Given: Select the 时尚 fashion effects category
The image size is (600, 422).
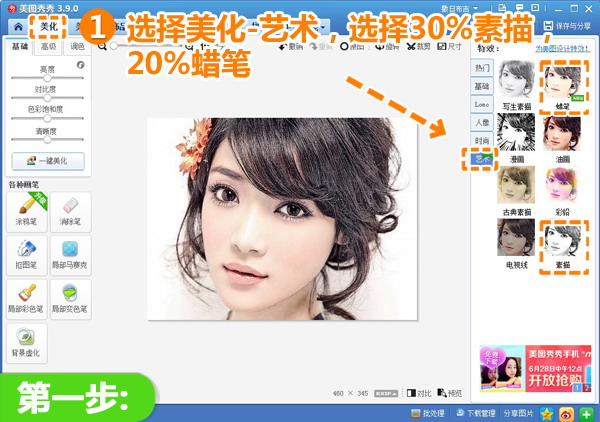Looking at the screenshot, I should tap(482, 140).
